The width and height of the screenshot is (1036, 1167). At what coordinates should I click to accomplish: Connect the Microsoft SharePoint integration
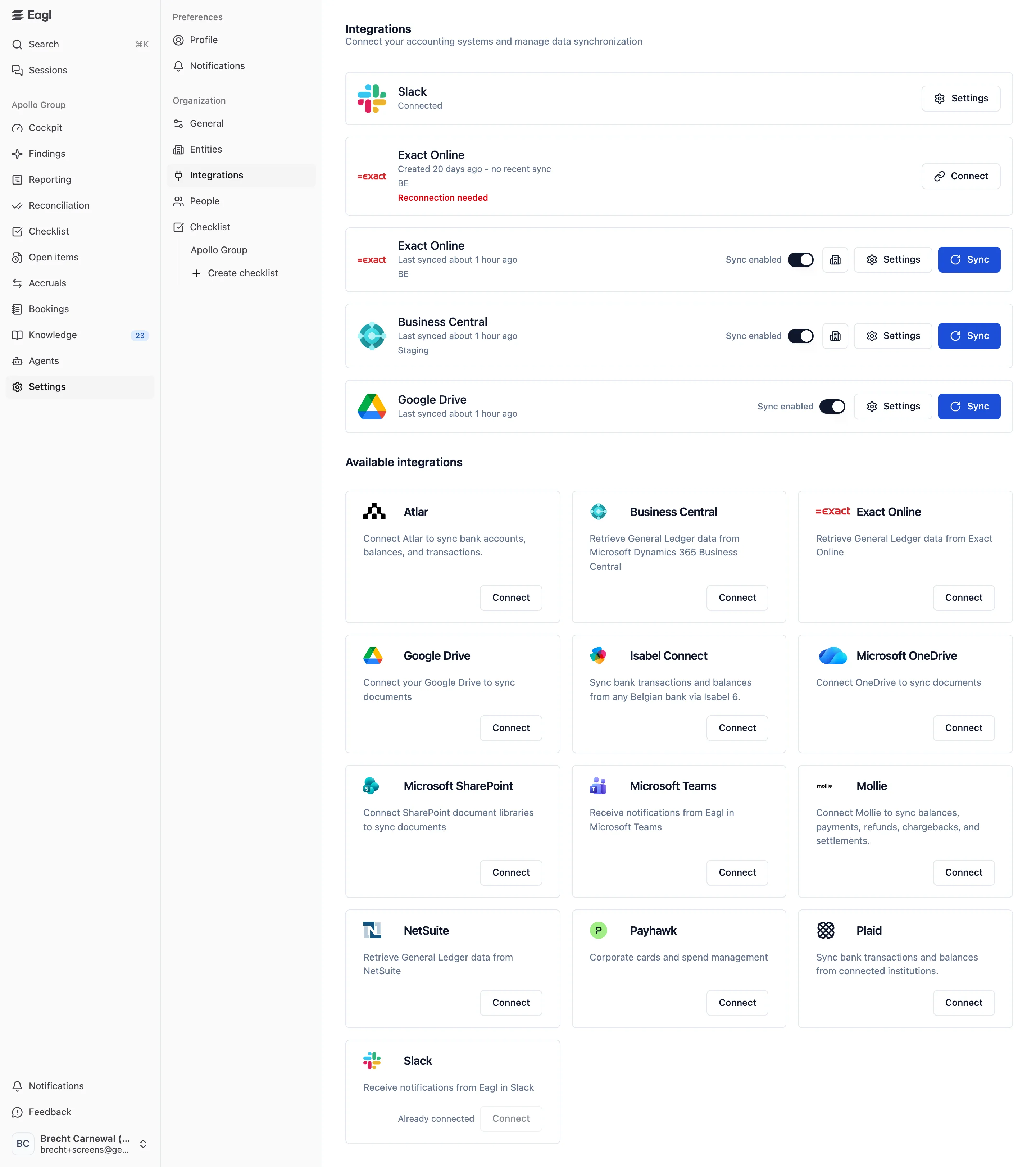[510, 872]
